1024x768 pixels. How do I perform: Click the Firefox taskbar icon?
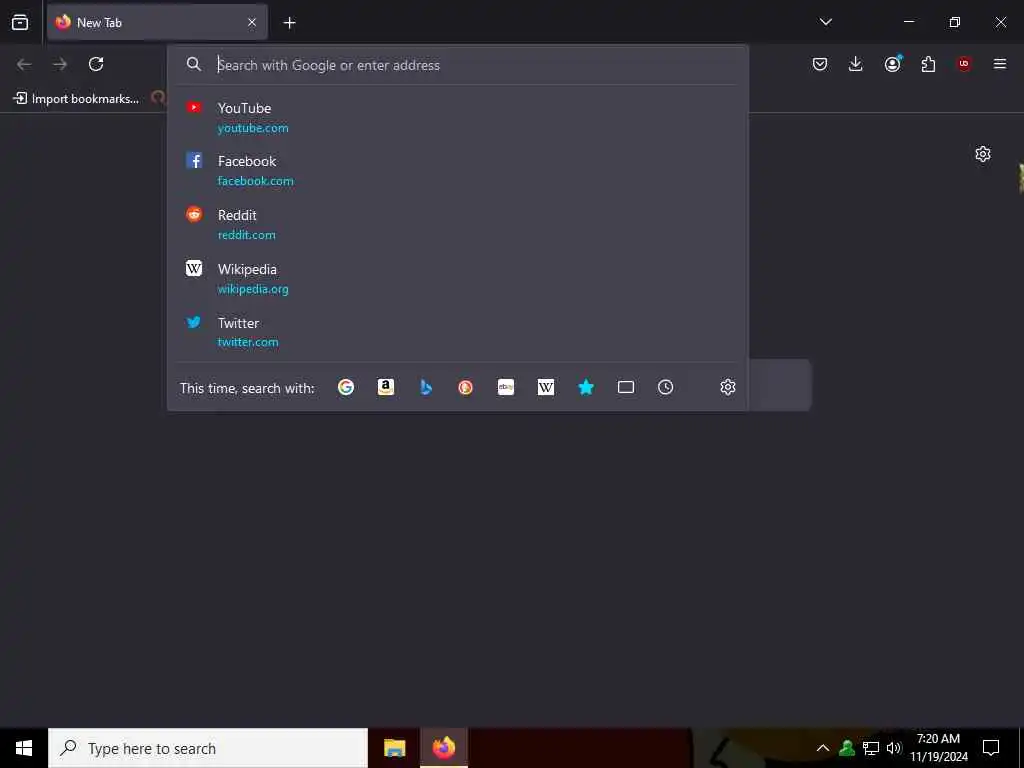(443, 748)
